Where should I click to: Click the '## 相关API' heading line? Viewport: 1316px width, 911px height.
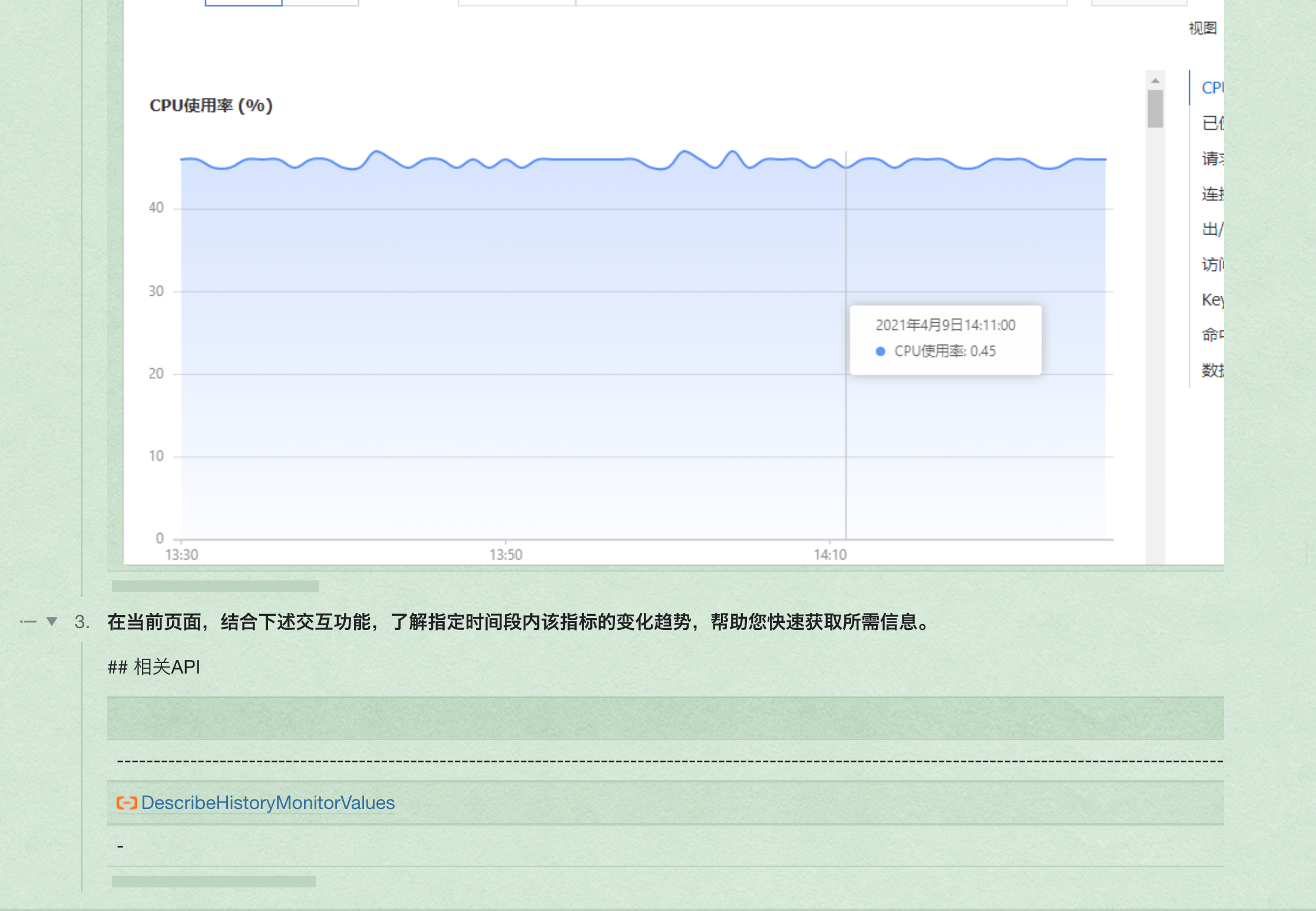point(154,667)
